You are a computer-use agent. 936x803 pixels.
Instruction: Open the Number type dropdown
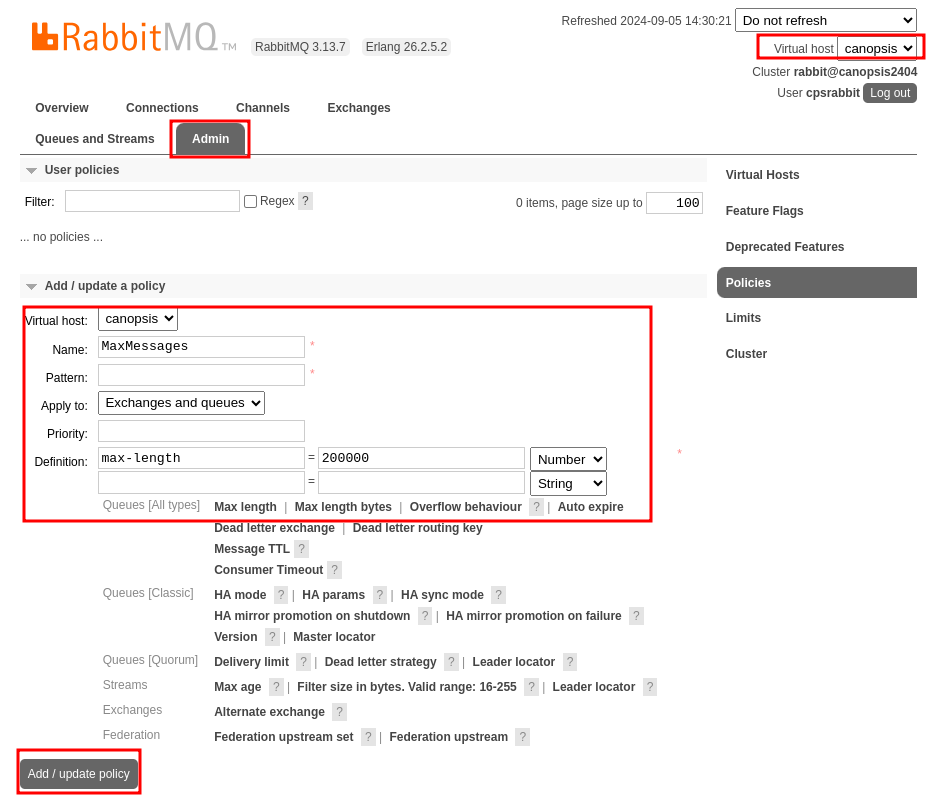tap(568, 459)
